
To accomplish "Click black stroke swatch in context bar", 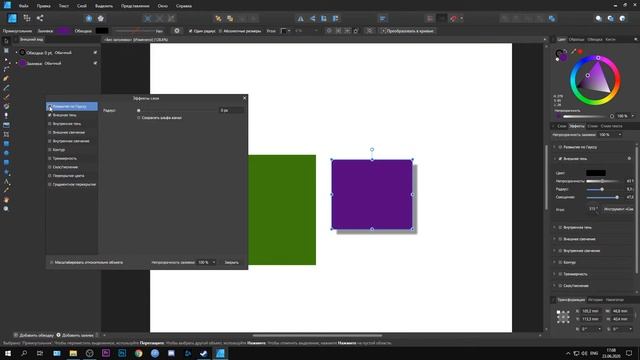I will 102,31.
